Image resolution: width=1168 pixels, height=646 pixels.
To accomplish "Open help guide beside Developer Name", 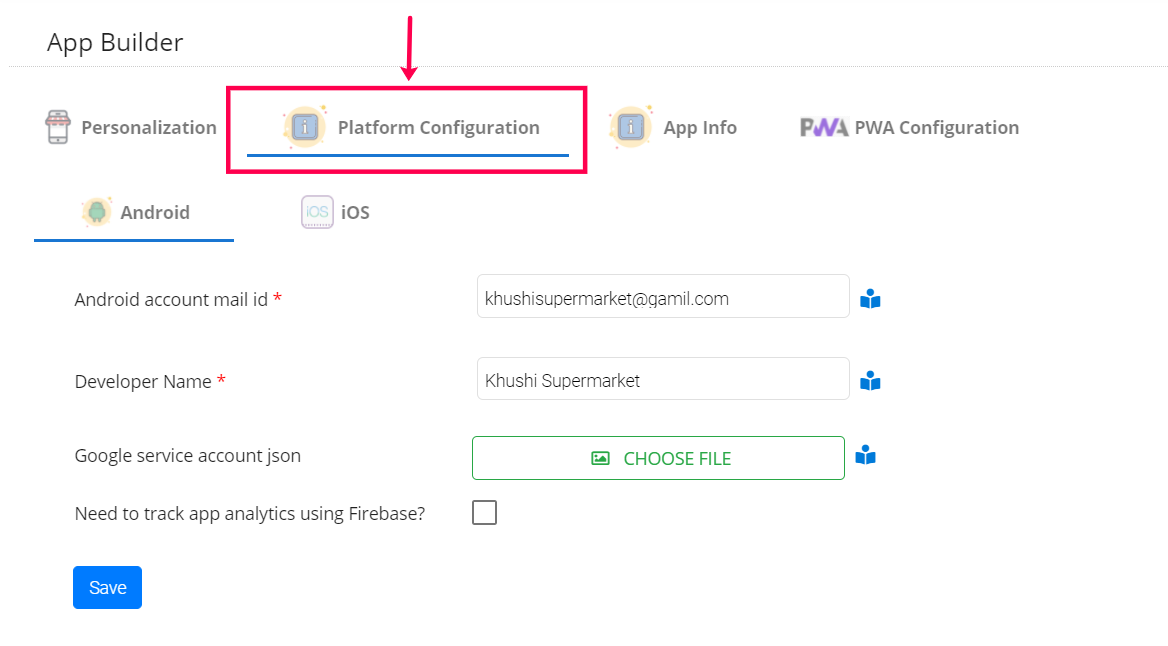I will 870,381.
